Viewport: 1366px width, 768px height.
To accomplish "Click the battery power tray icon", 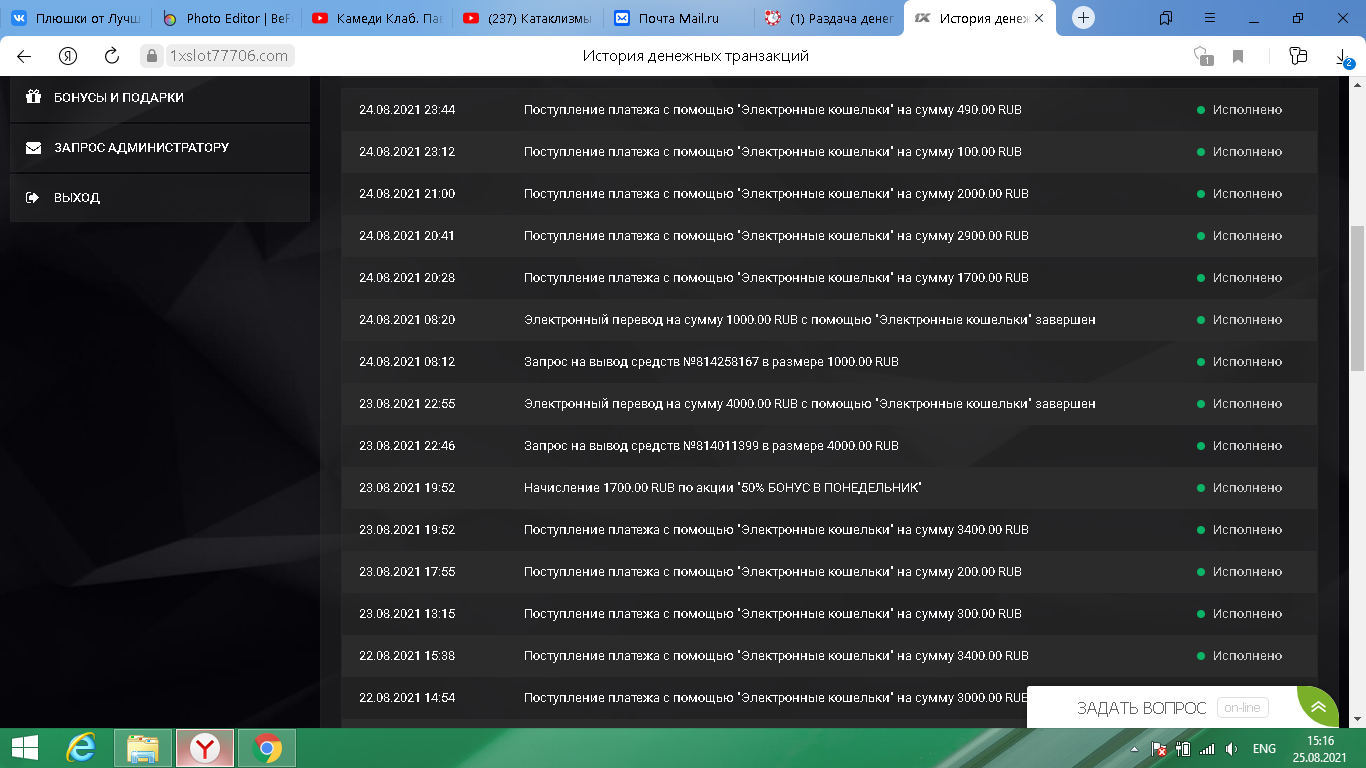I will [1183, 748].
